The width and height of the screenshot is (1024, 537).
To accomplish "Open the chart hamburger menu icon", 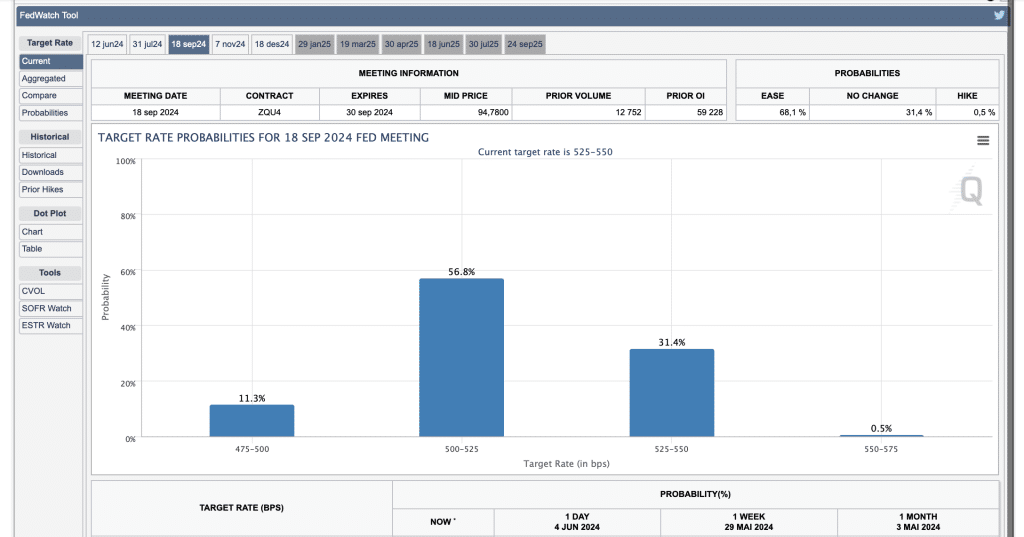I will pos(983,140).
